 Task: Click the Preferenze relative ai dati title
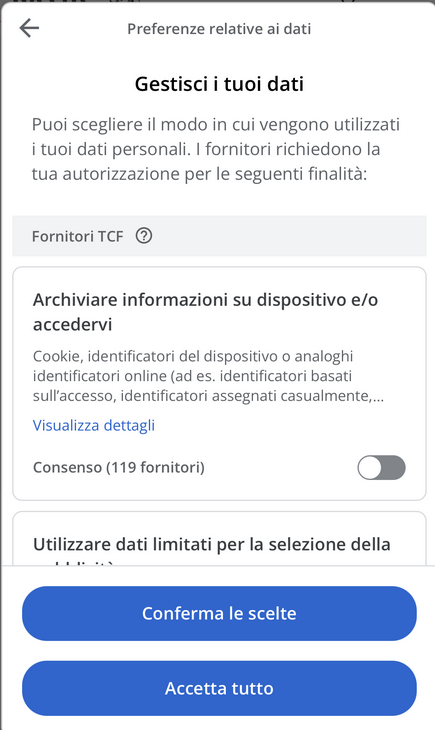pos(219,29)
